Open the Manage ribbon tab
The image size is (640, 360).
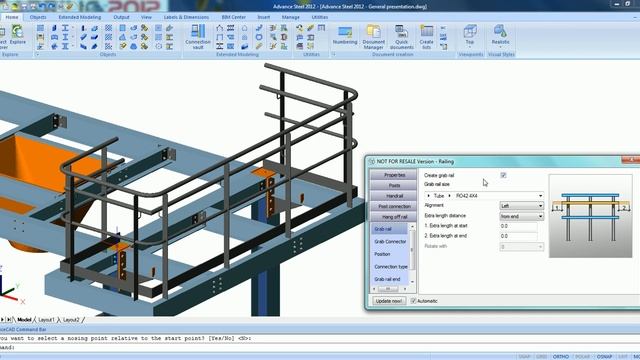(x=291, y=17)
